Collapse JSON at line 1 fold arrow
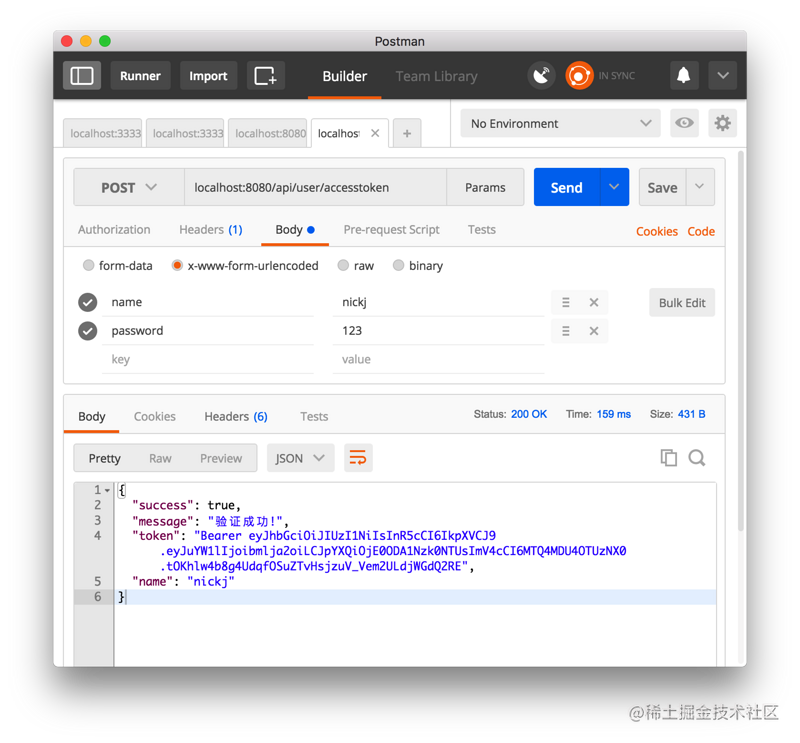 [107, 490]
